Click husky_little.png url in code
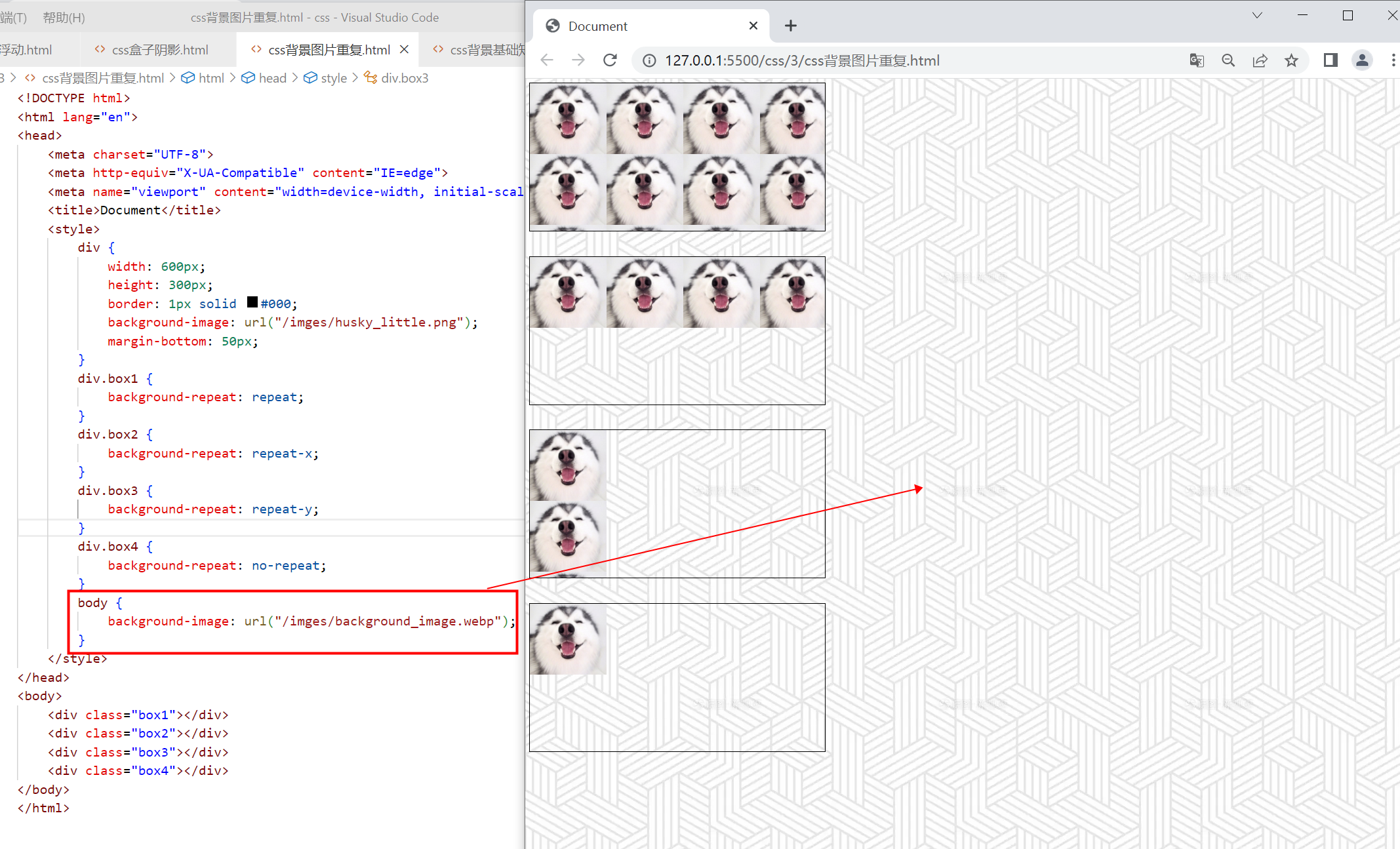This screenshot has height=849, width=1400. (x=369, y=323)
